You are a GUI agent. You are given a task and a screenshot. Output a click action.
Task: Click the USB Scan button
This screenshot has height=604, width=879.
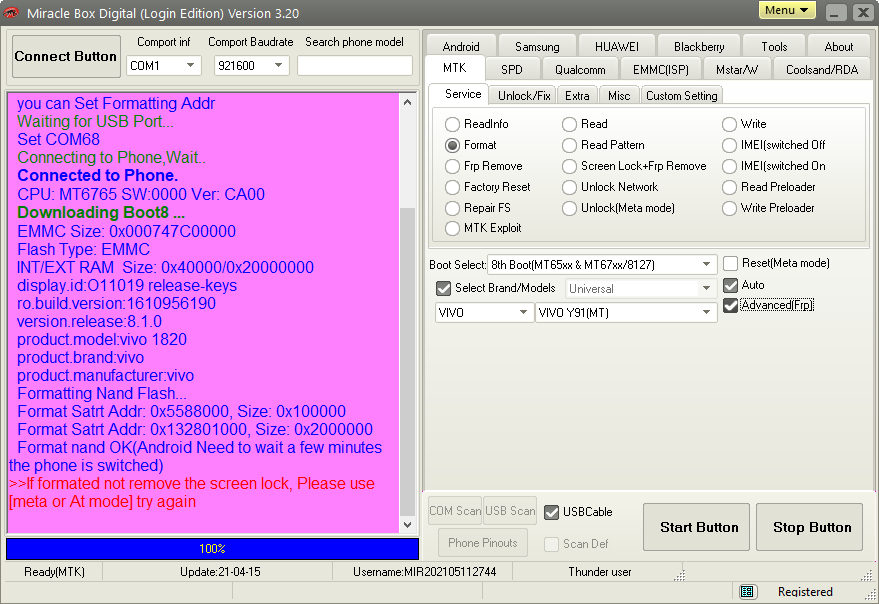(510, 511)
